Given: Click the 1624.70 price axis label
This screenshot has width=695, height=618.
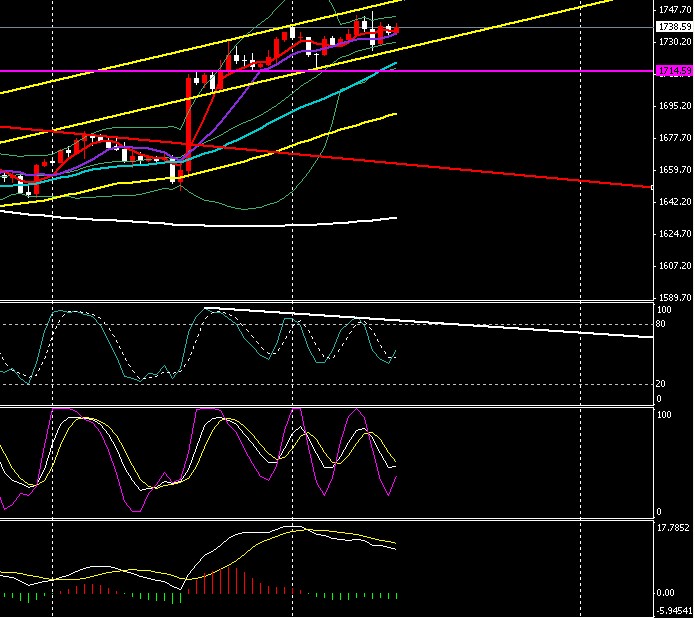Looking at the screenshot, I should coord(675,233).
